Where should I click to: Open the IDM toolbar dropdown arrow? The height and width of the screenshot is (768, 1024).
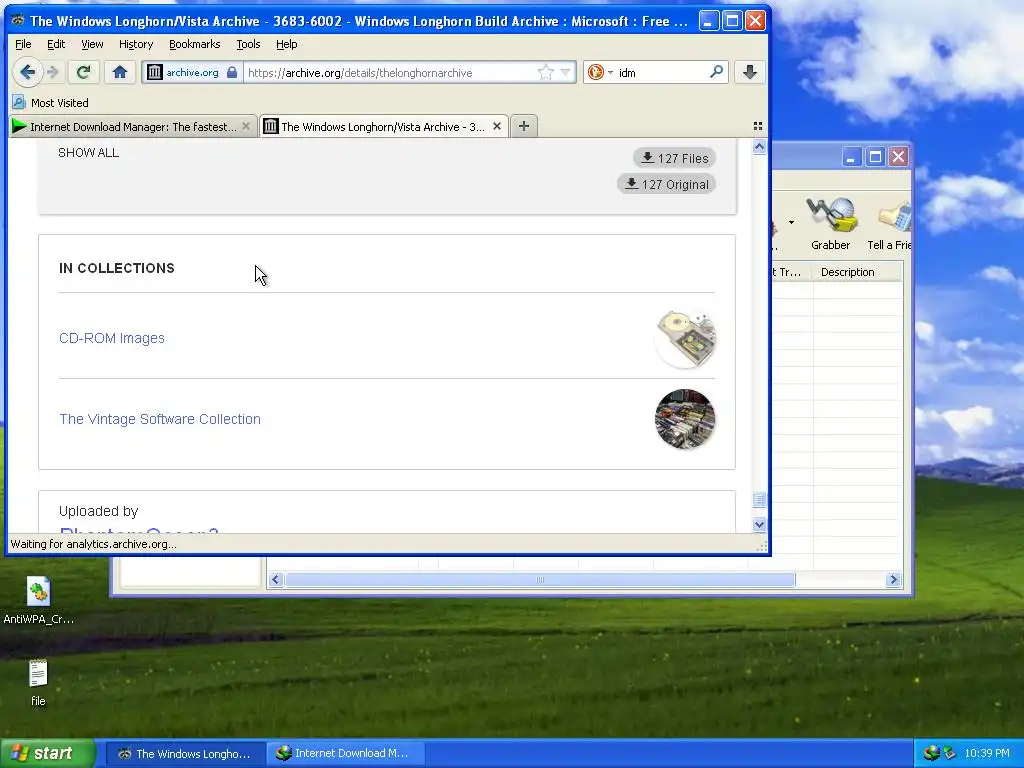[791, 223]
